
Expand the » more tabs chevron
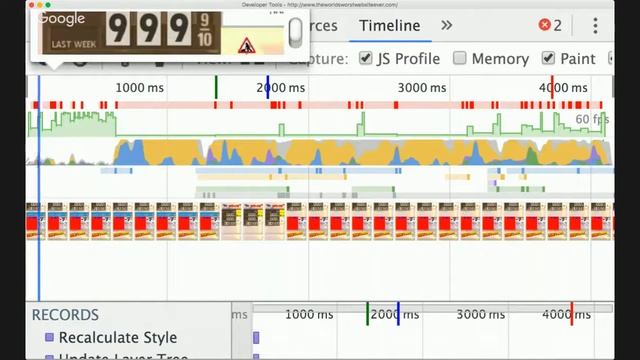[447, 25]
